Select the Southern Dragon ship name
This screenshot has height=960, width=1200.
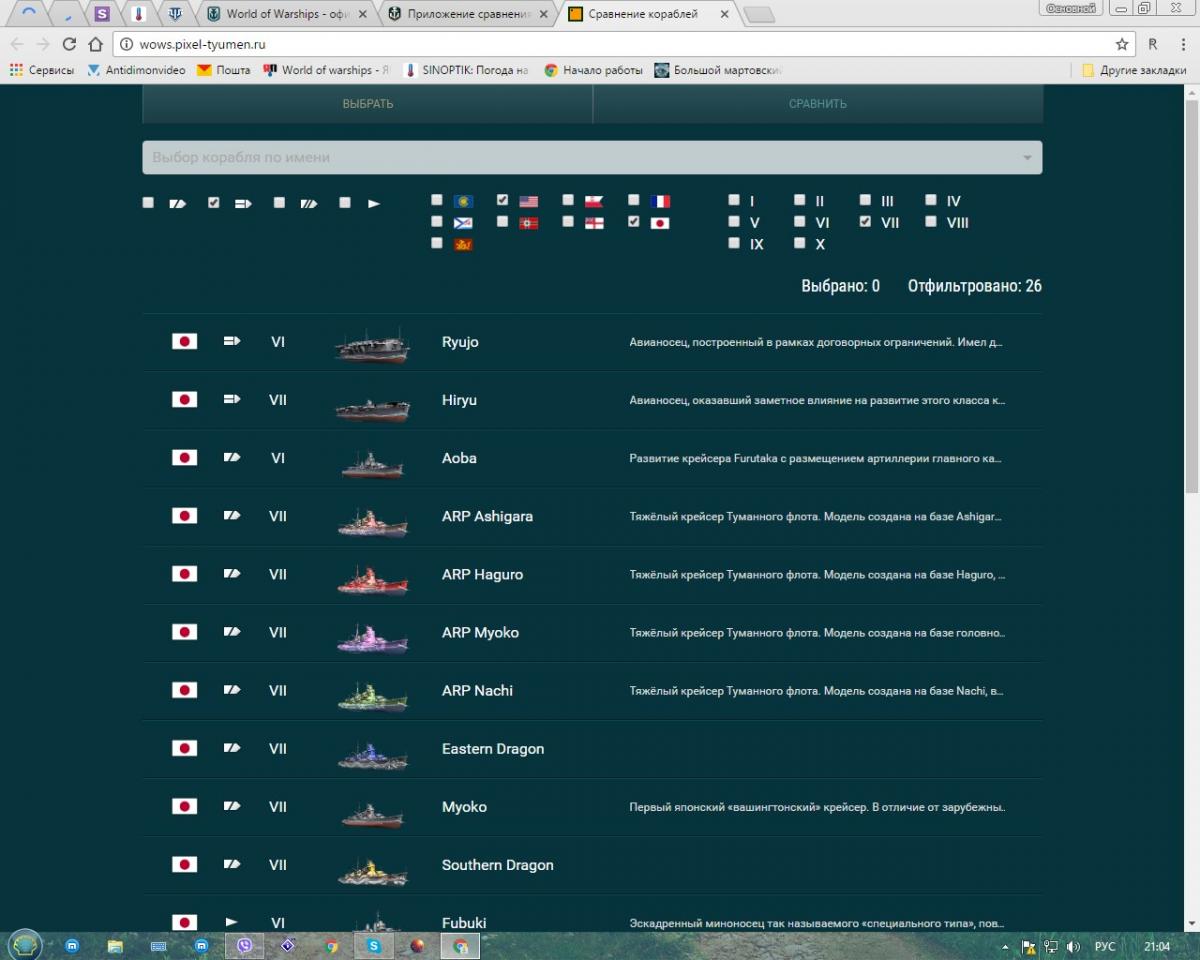[498, 865]
